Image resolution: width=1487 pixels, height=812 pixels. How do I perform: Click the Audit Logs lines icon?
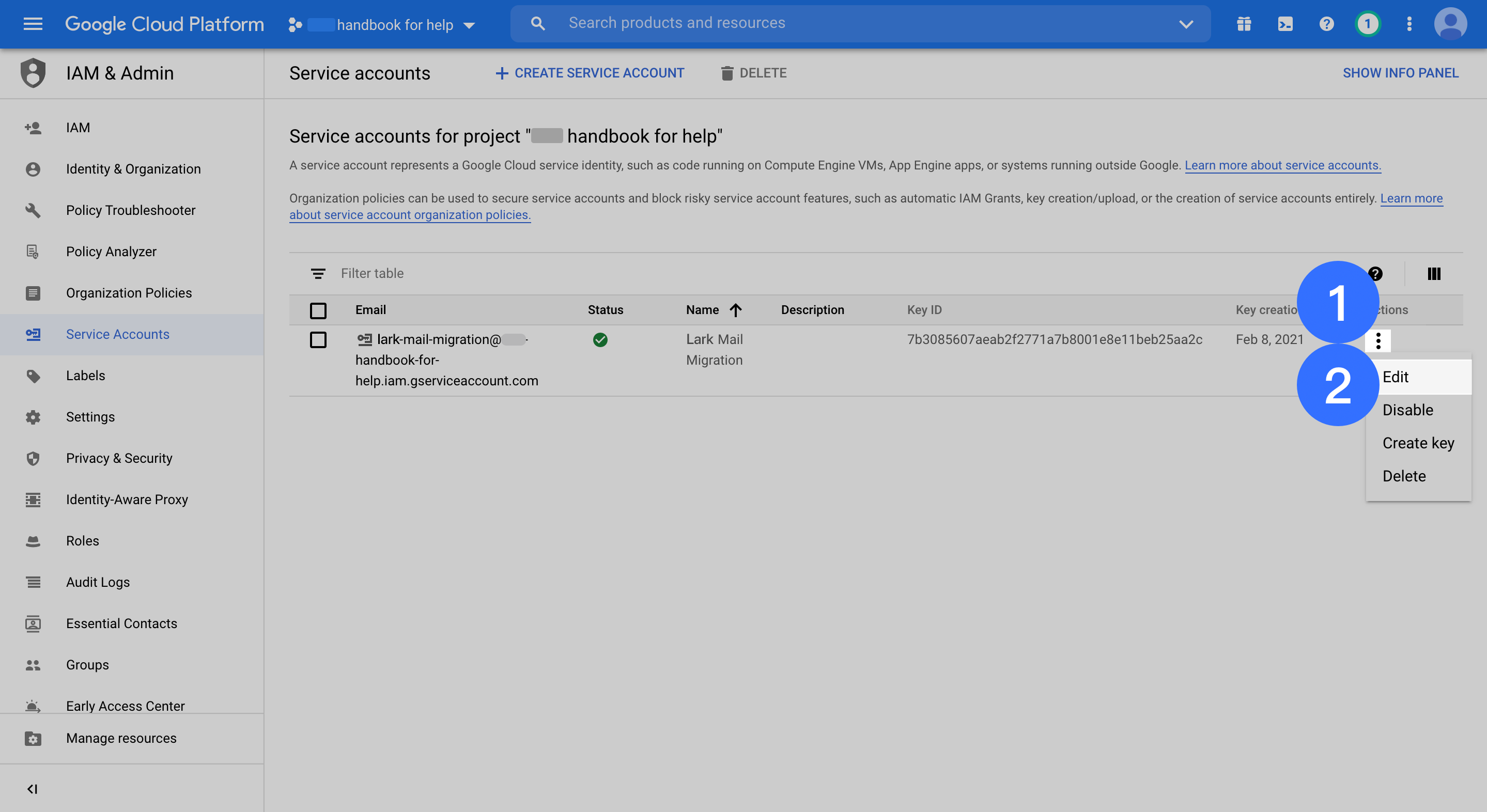pos(33,582)
